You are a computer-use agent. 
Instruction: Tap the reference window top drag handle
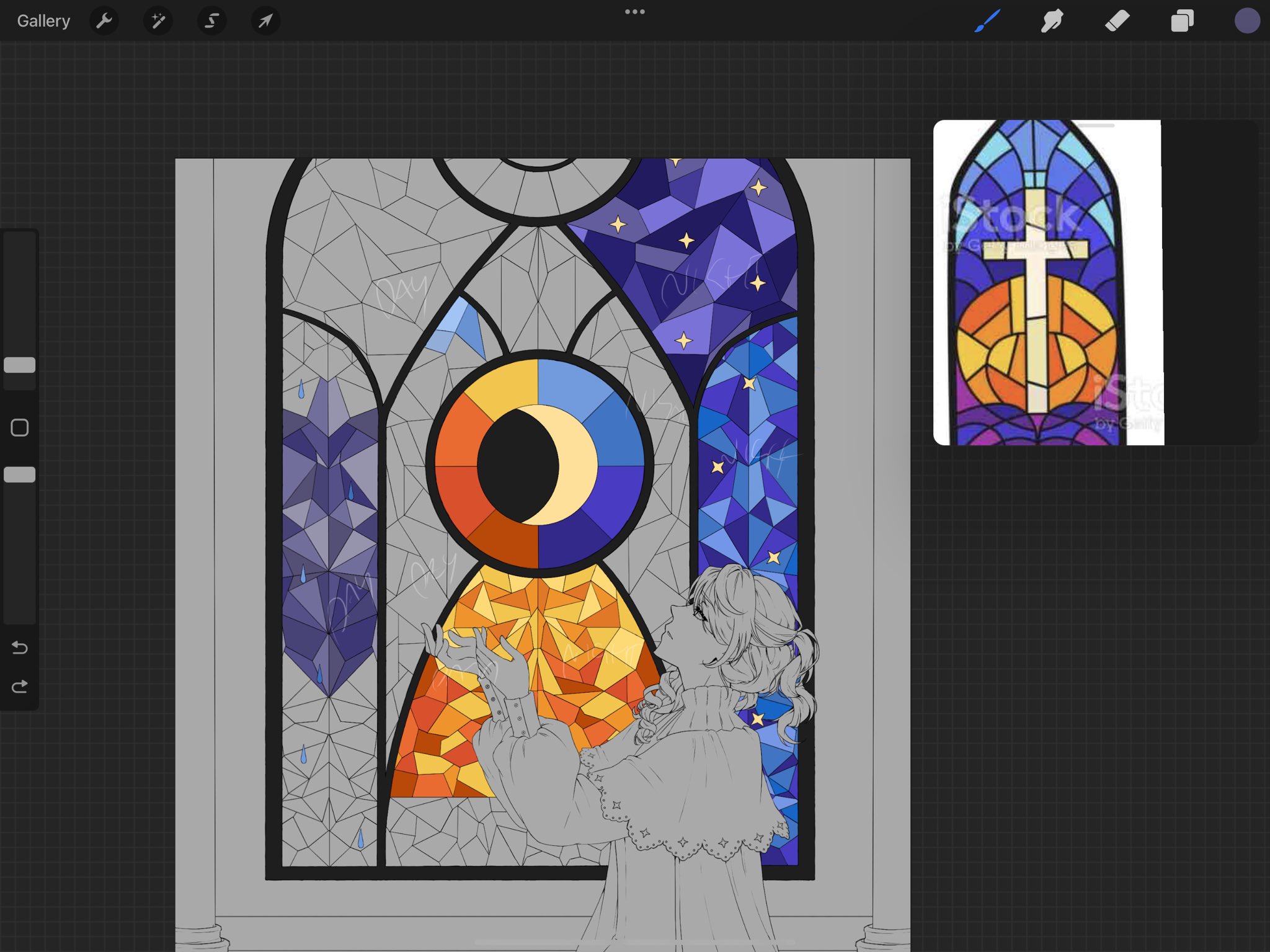(x=1096, y=126)
